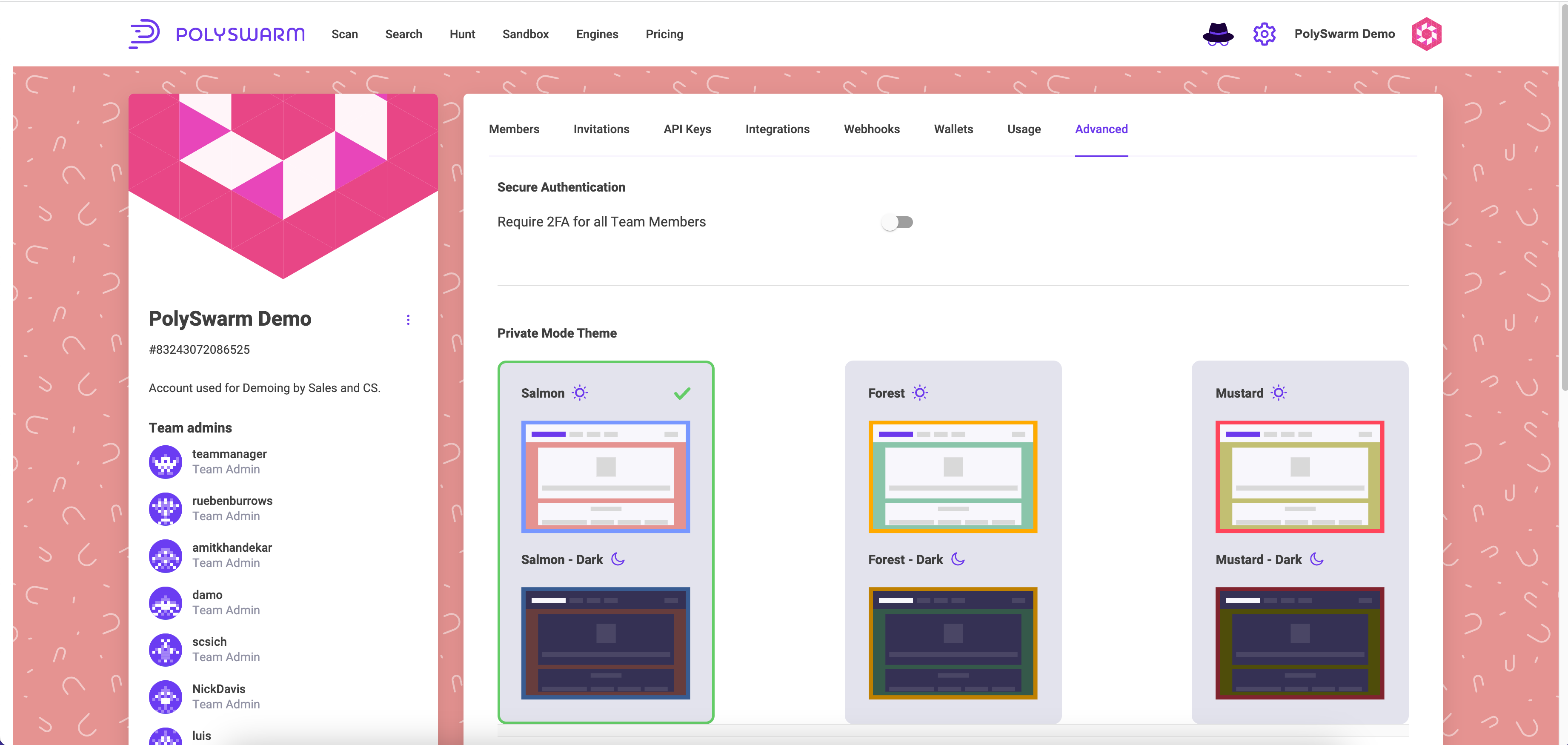Open the three-dot menu beside PolySwarm Demo
This screenshot has width=1568, height=745.
[x=408, y=320]
